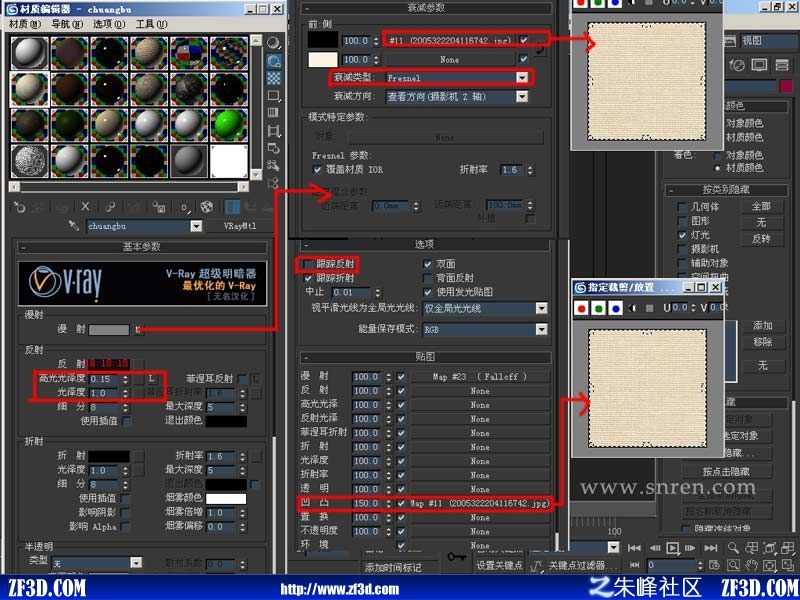Click the VRayMtl material type button

(x=239, y=226)
